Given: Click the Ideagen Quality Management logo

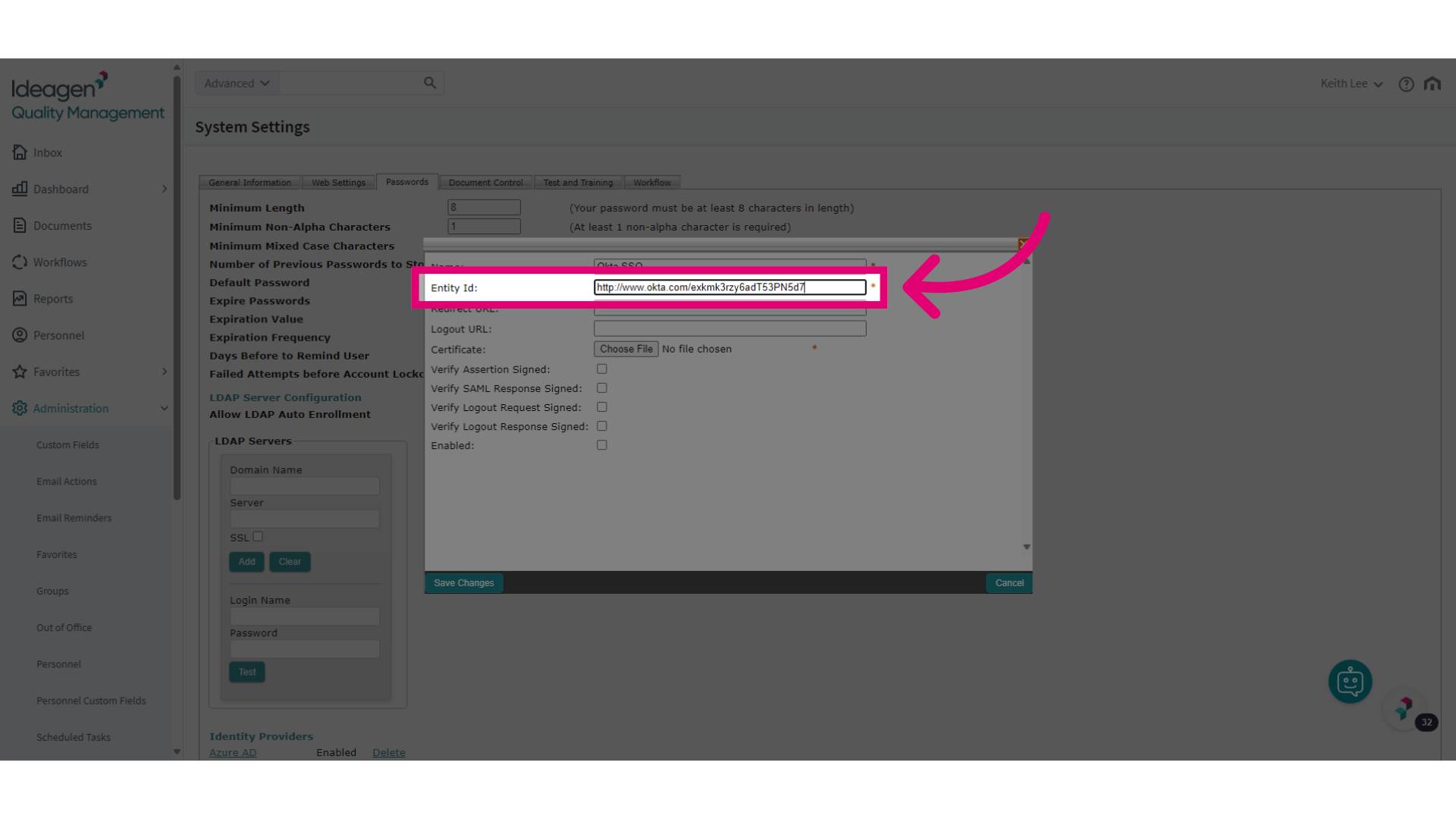Looking at the screenshot, I should coord(87,97).
